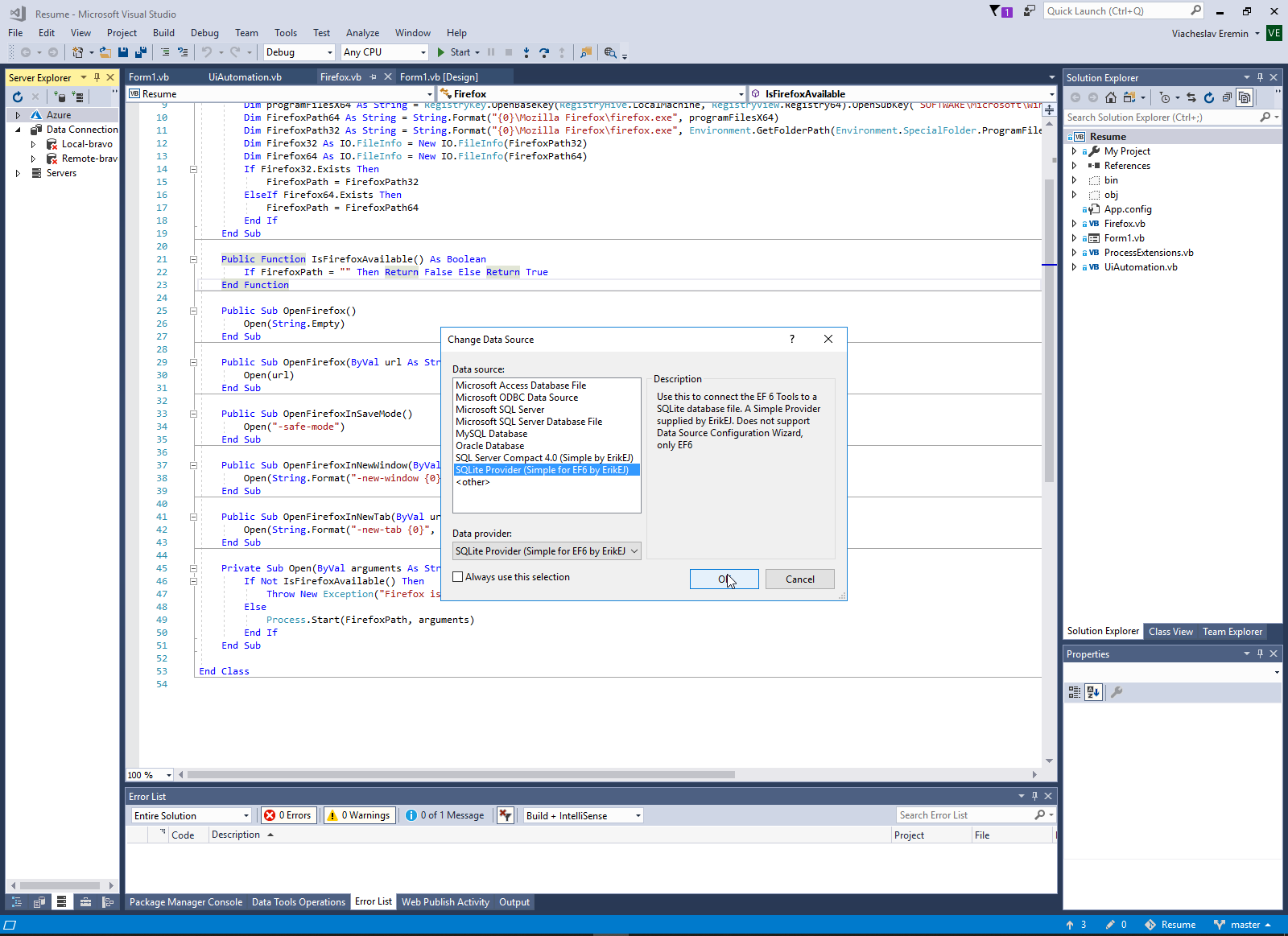Screen dimensions: 1288x936
Task: Click Collapse All in Solution Explorer
Action: 1227,97
